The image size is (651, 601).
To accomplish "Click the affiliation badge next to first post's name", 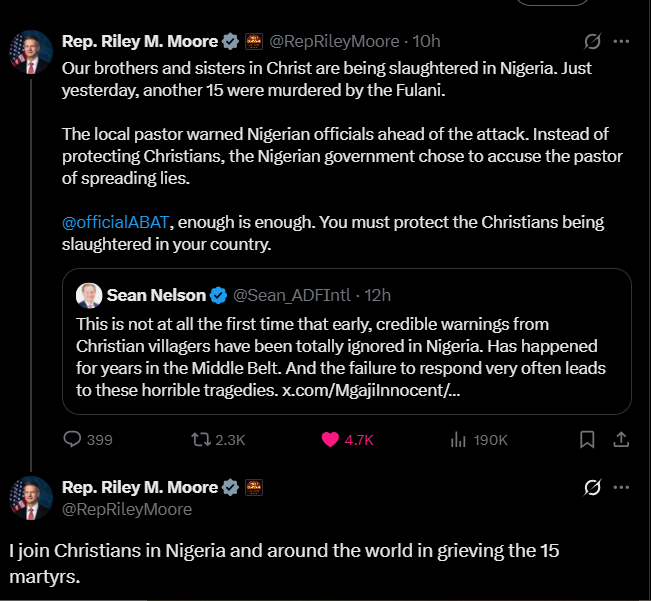I will (x=255, y=42).
